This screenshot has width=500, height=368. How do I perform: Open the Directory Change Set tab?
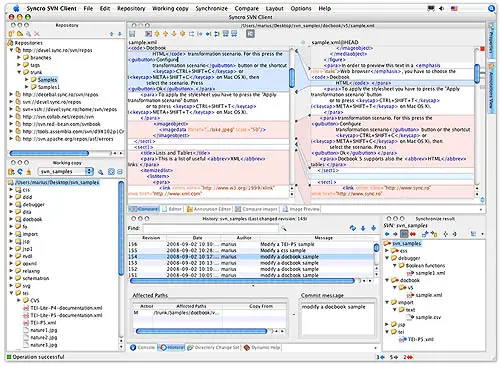(x=214, y=347)
